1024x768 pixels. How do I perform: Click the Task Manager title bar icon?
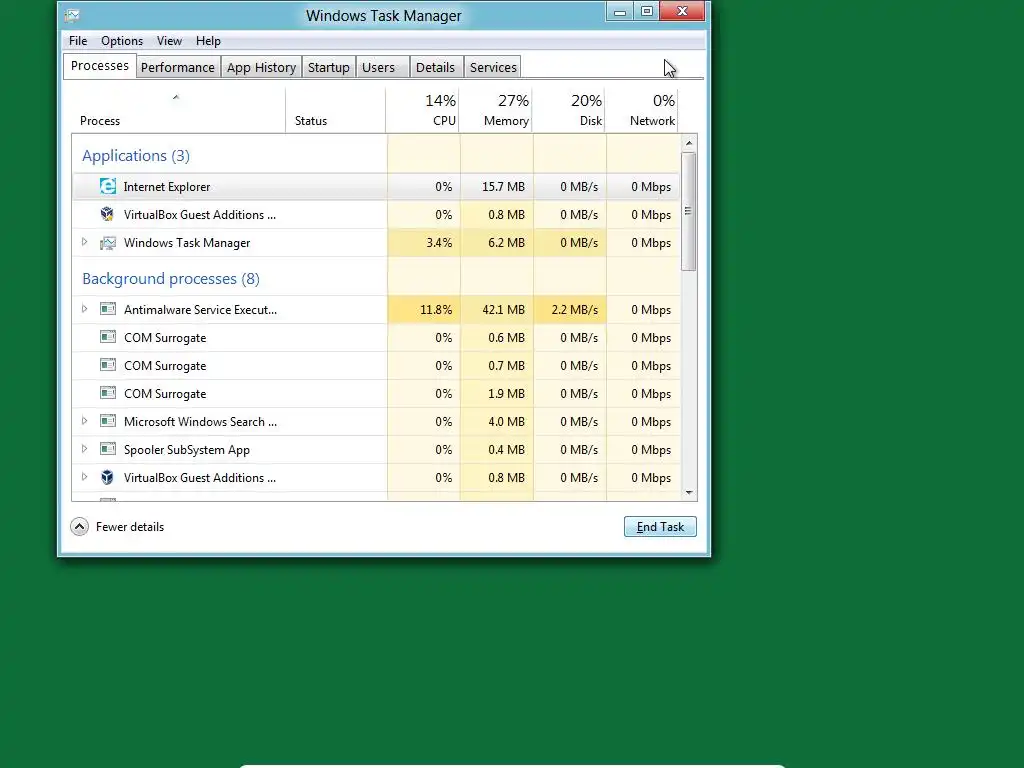coord(72,15)
